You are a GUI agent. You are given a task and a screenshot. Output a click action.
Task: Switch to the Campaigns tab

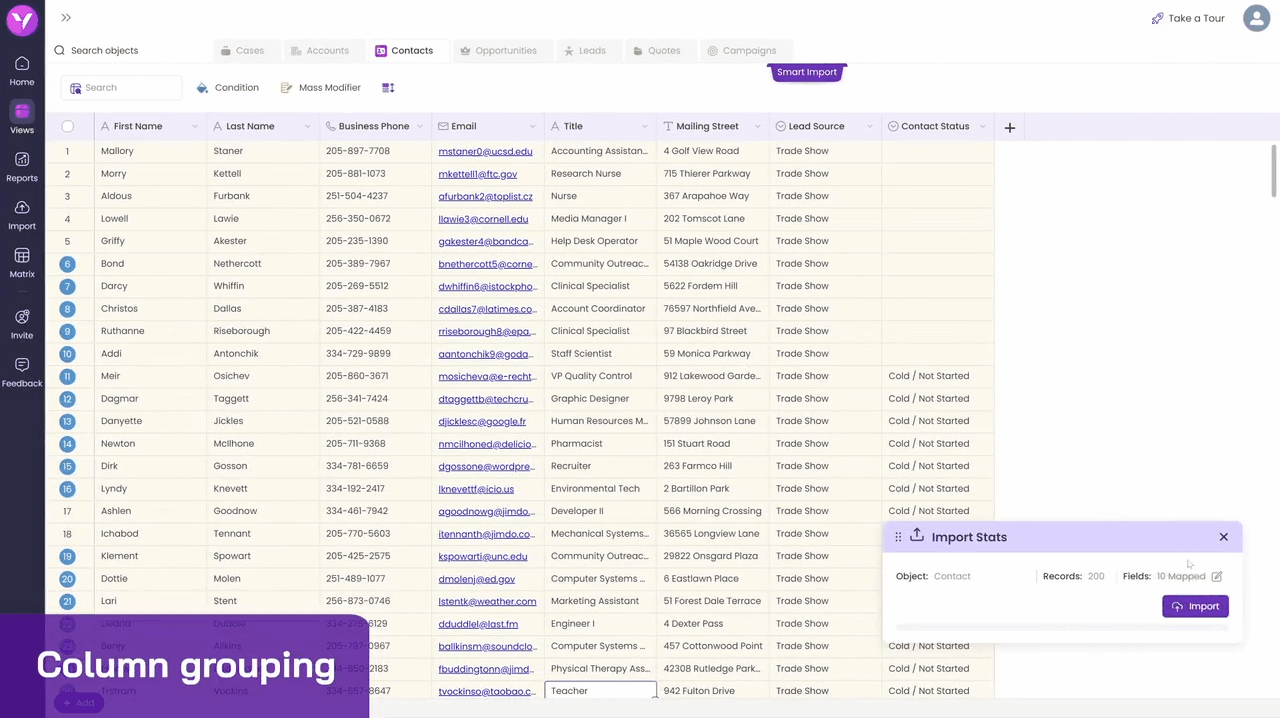click(x=741, y=50)
